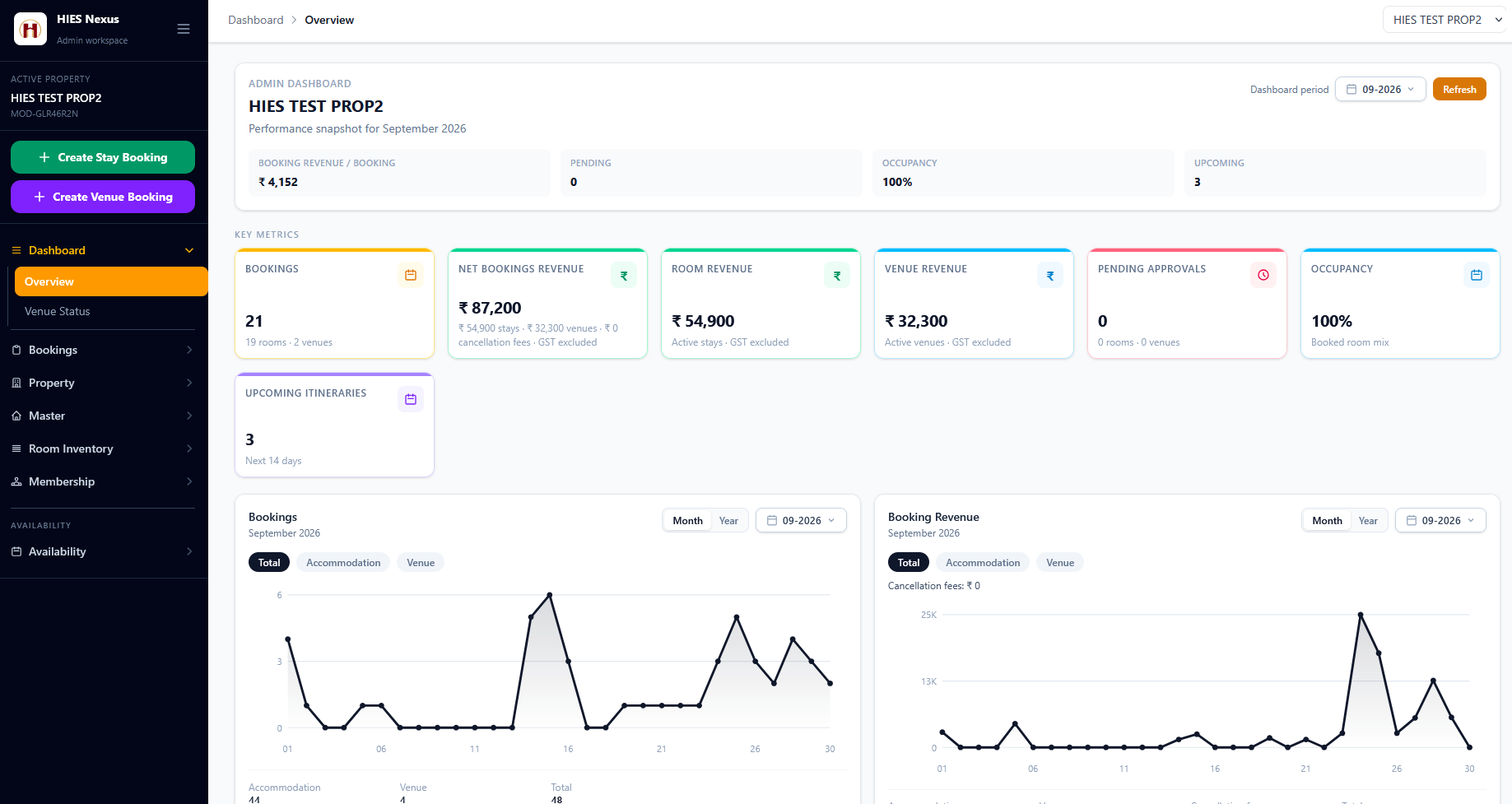1512x804 pixels.
Task: Click the Venue Revenue rupee icon
Action: click(x=1050, y=276)
